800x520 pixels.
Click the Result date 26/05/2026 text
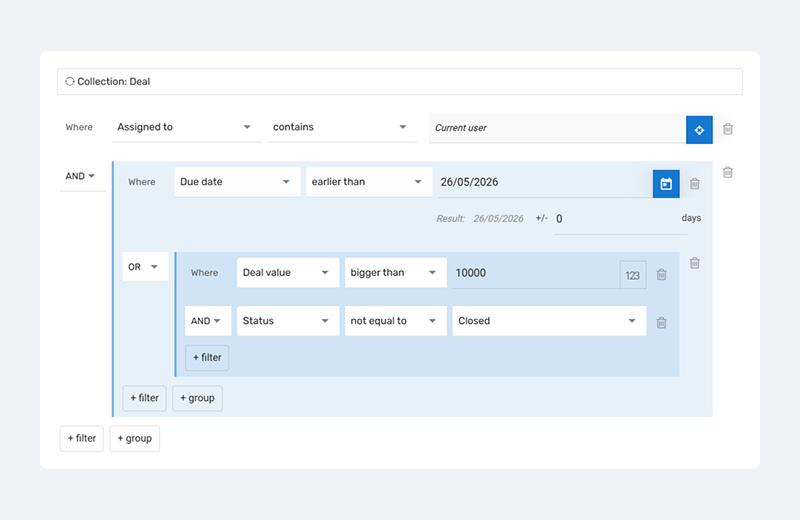pos(498,219)
